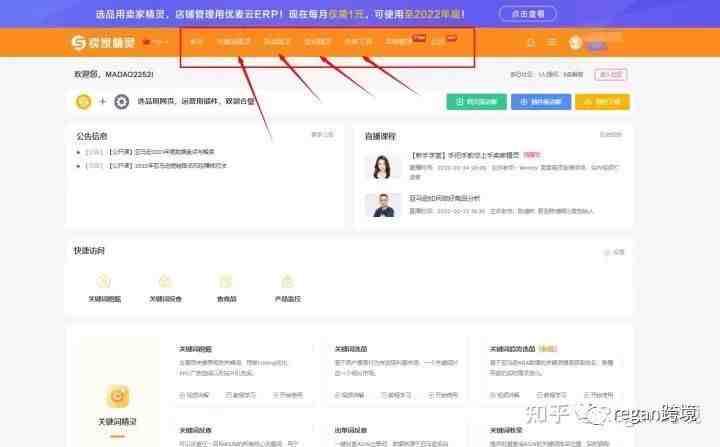Open the 关键词挖掘 feature card title

coord(195,349)
